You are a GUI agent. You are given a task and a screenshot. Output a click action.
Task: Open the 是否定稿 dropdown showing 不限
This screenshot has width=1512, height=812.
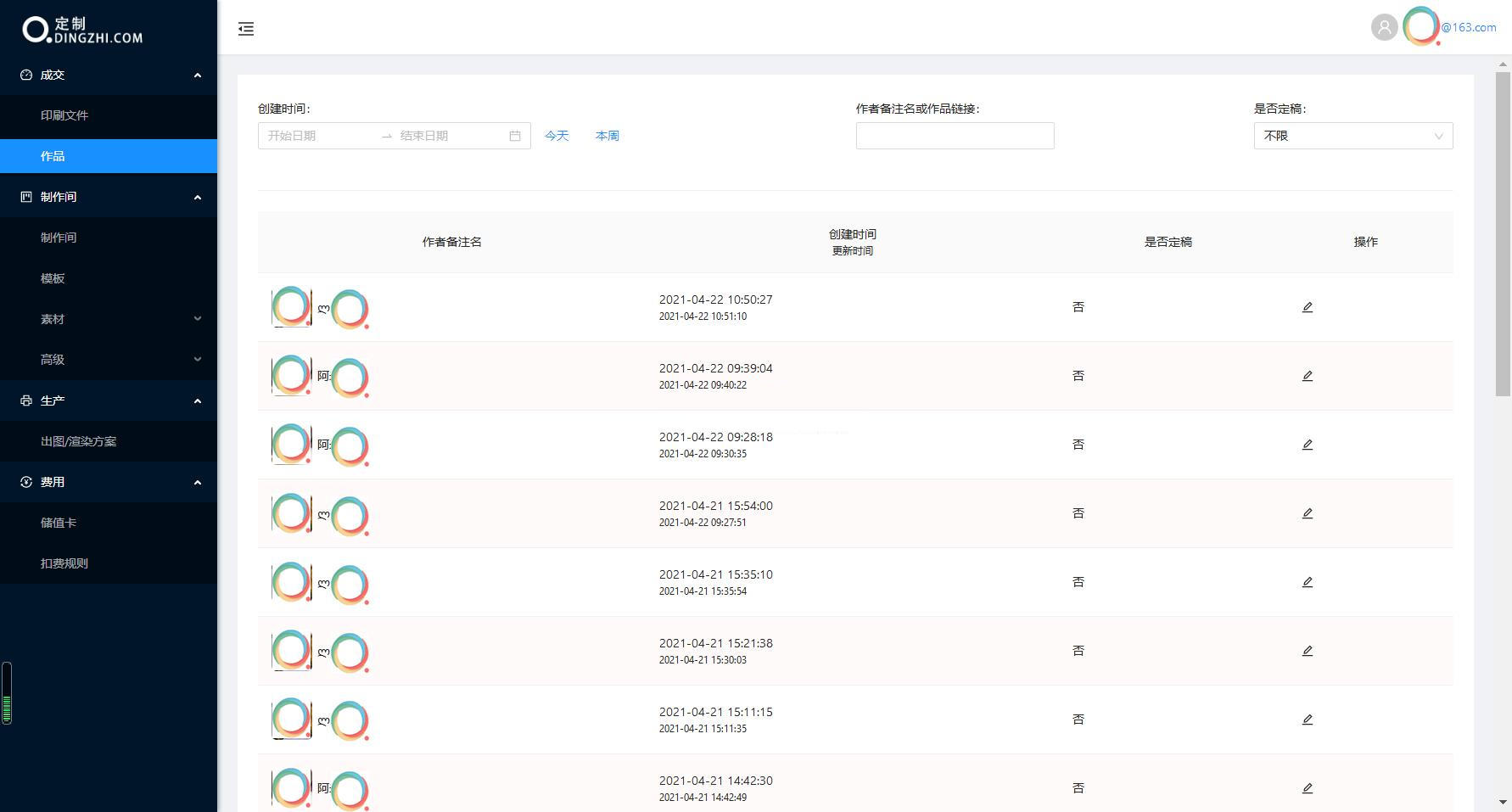click(1352, 136)
